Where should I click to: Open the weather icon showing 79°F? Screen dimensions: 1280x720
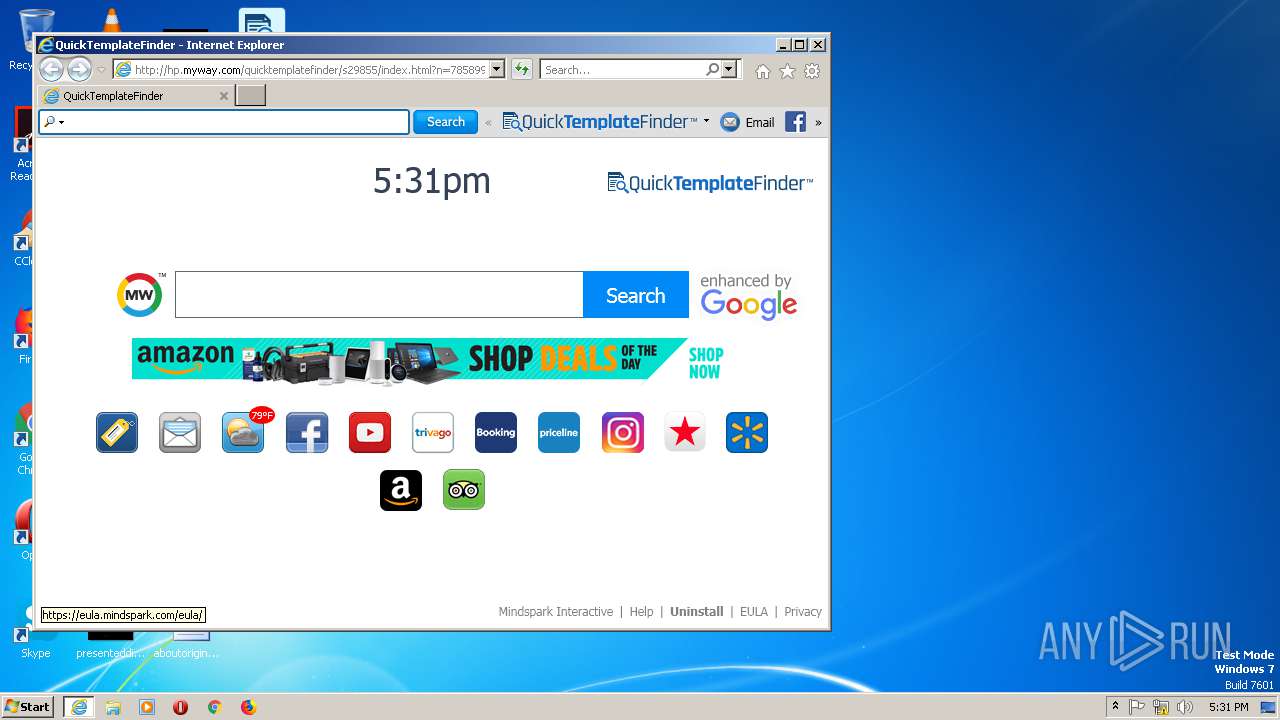[245, 430]
